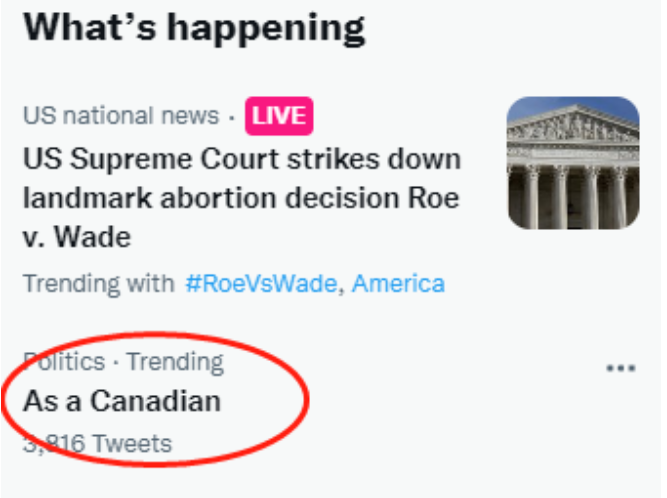Click the word "Politics" above As a Canadian

pyautogui.click(x=64, y=361)
